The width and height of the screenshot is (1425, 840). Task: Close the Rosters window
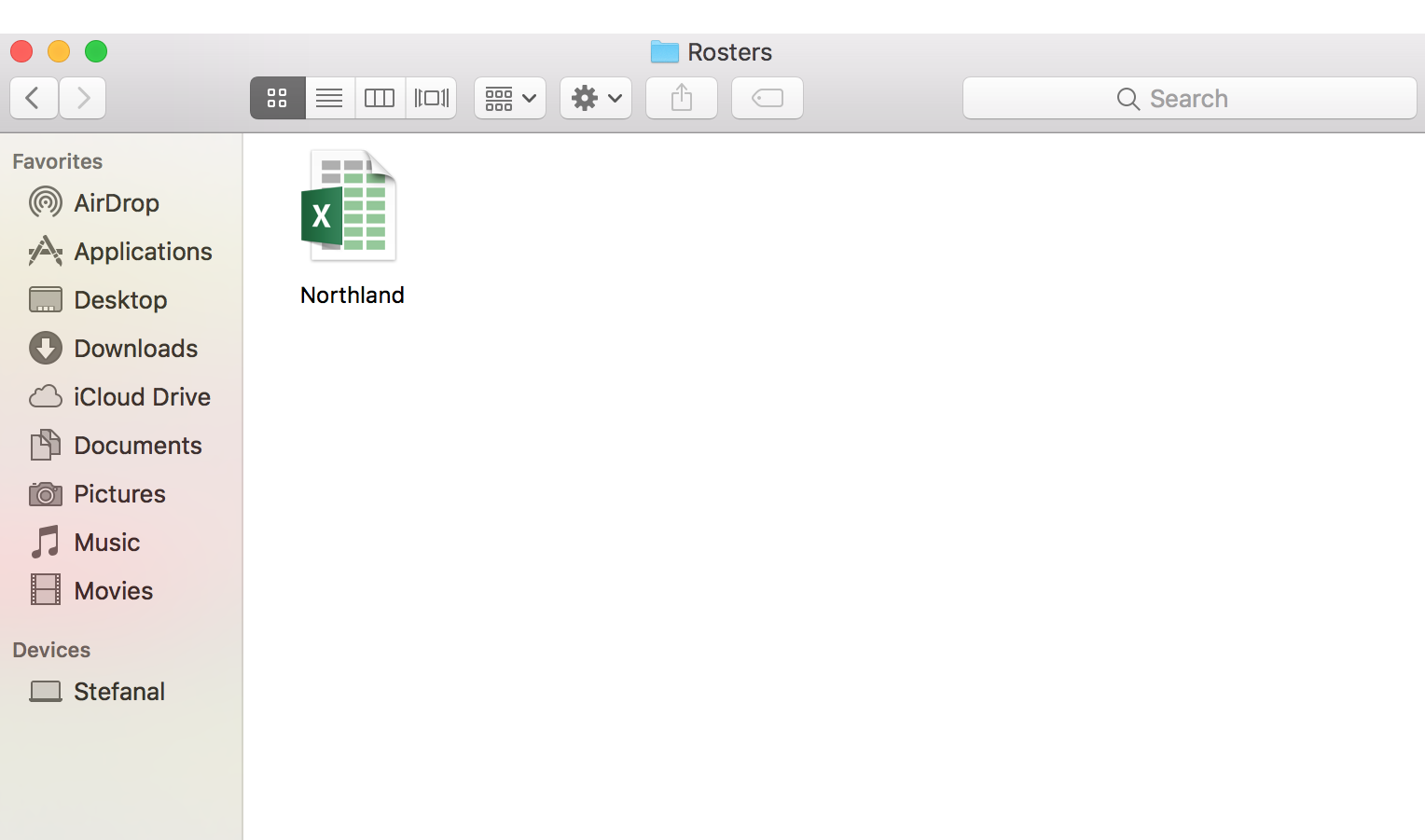pos(21,51)
